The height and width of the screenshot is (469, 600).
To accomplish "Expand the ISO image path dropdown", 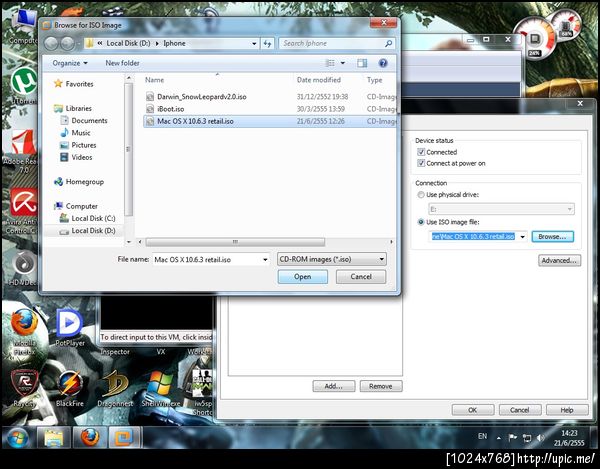I will [x=522, y=237].
